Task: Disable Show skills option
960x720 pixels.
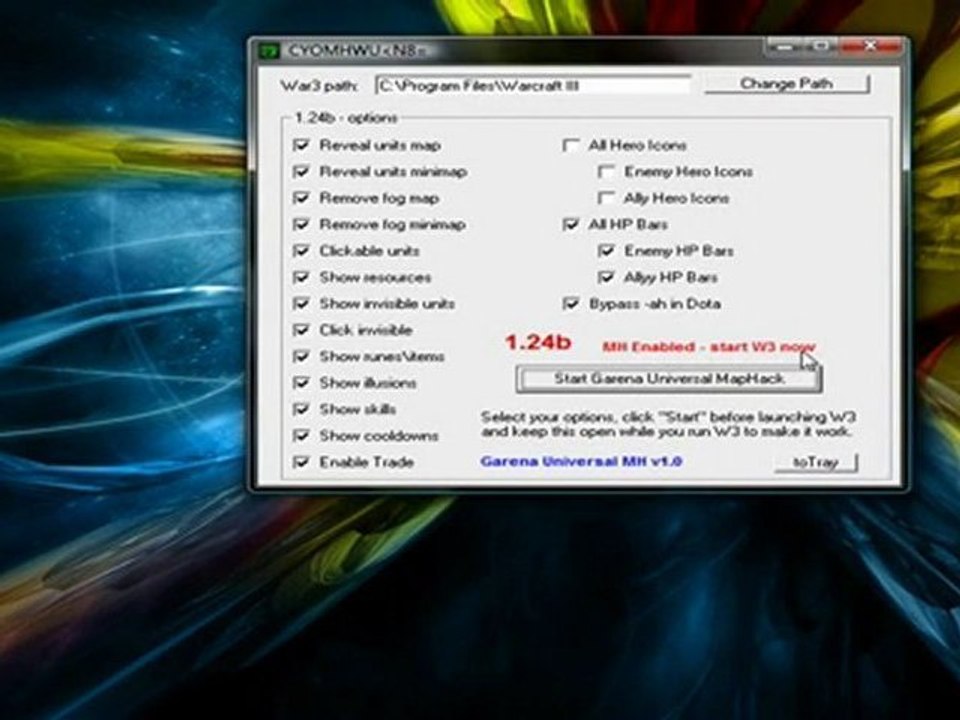Action: pos(301,409)
